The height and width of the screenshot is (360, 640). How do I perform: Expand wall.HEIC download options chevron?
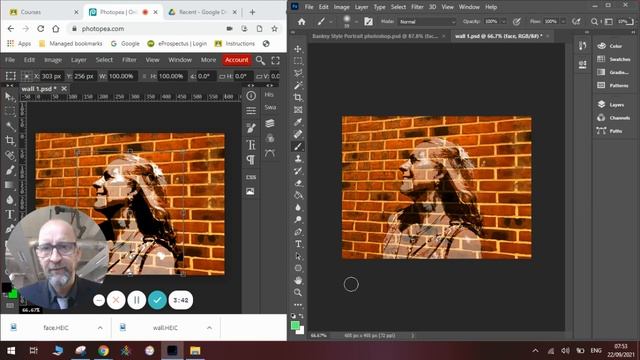click(x=209, y=328)
